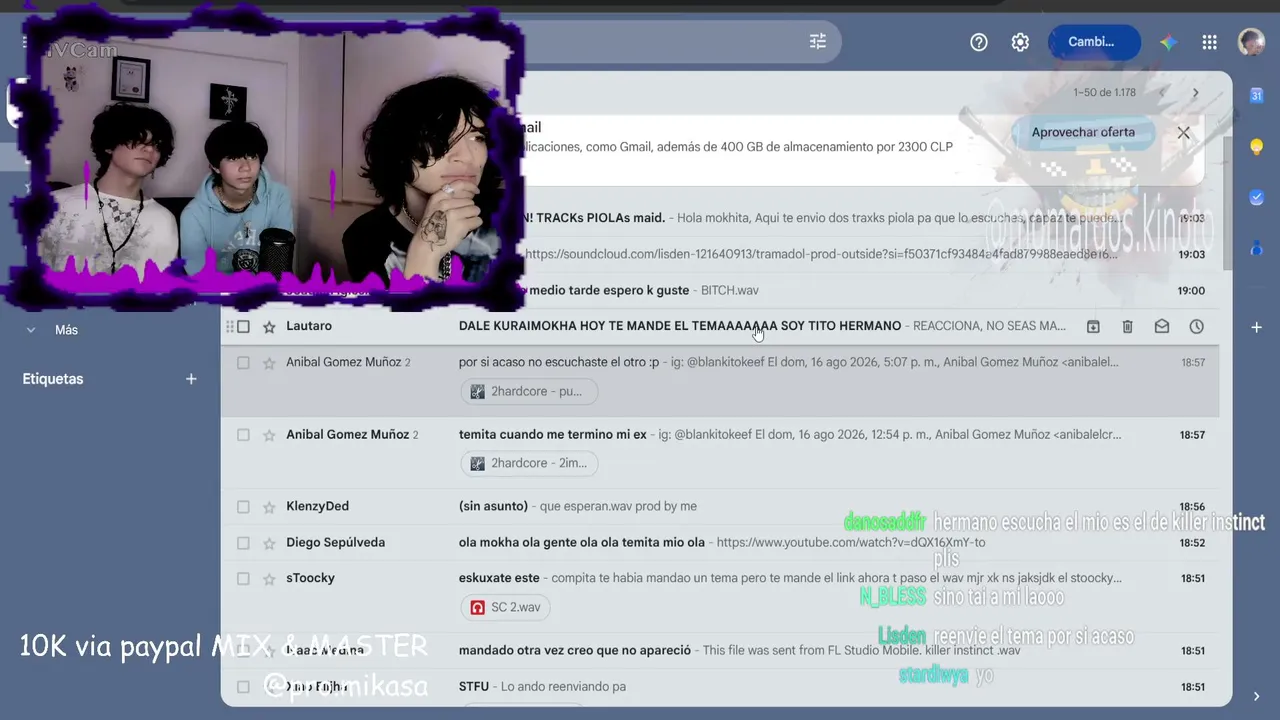The height and width of the screenshot is (720, 1280).
Task: Open the Google account avatar
Action: (1251, 42)
